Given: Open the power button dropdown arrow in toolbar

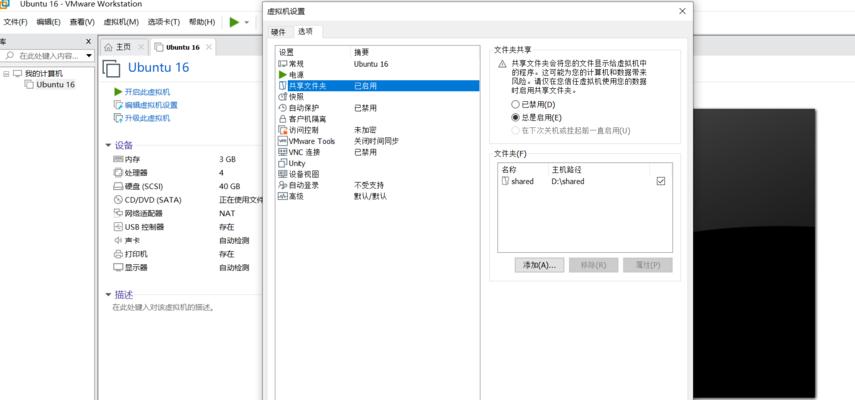Looking at the screenshot, I should coord(246,23).
